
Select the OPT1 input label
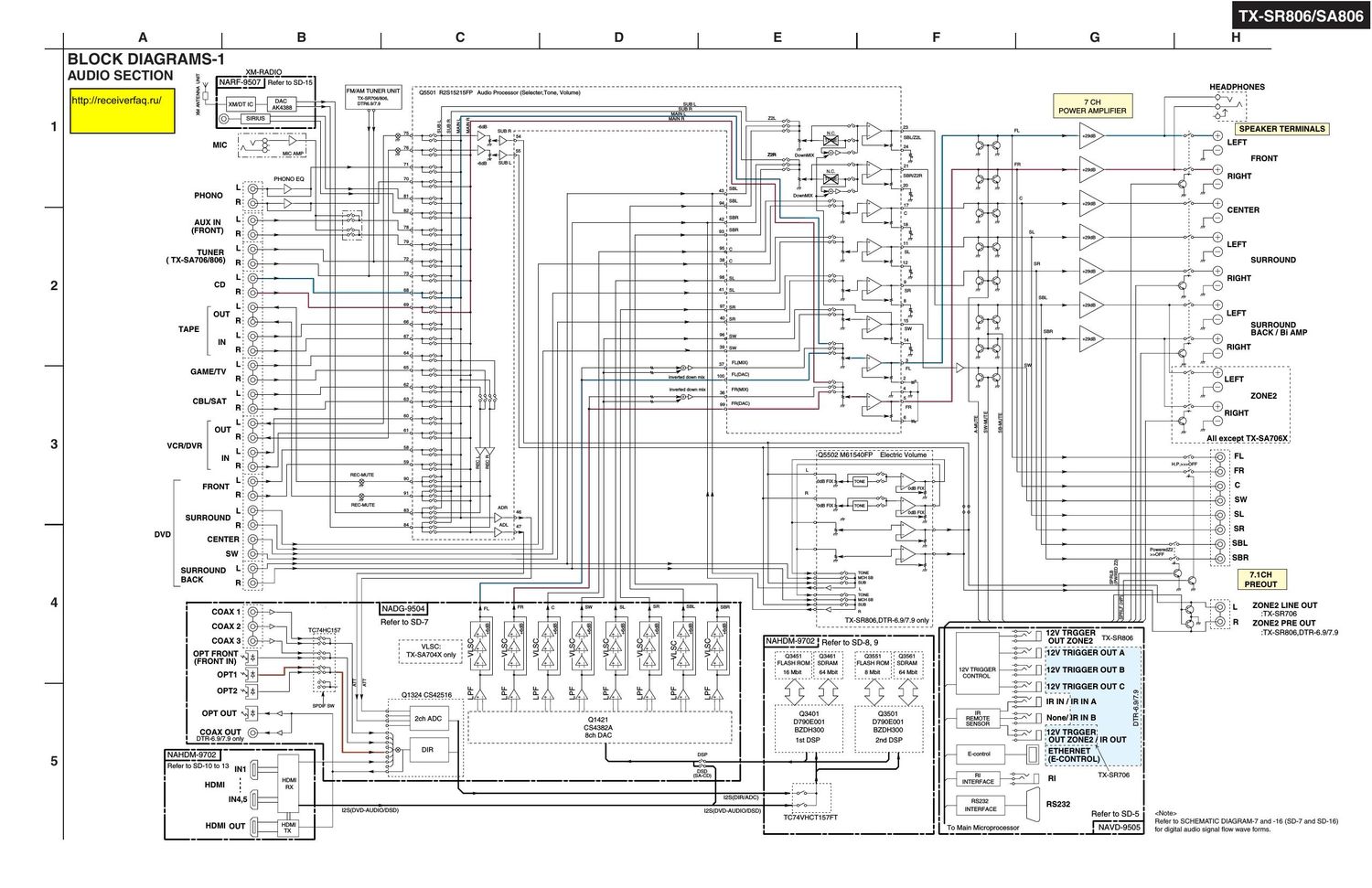click(x=227, y=675)
